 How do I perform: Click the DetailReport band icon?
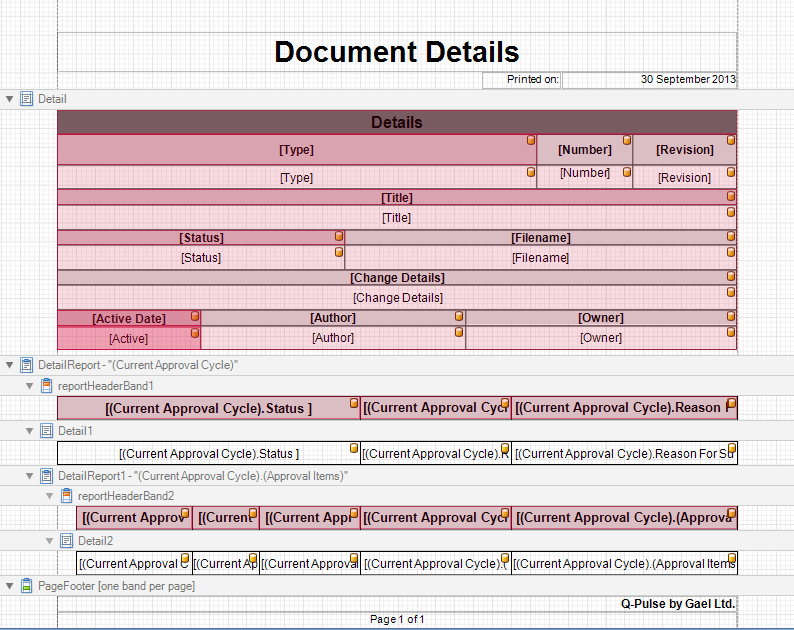26,365
